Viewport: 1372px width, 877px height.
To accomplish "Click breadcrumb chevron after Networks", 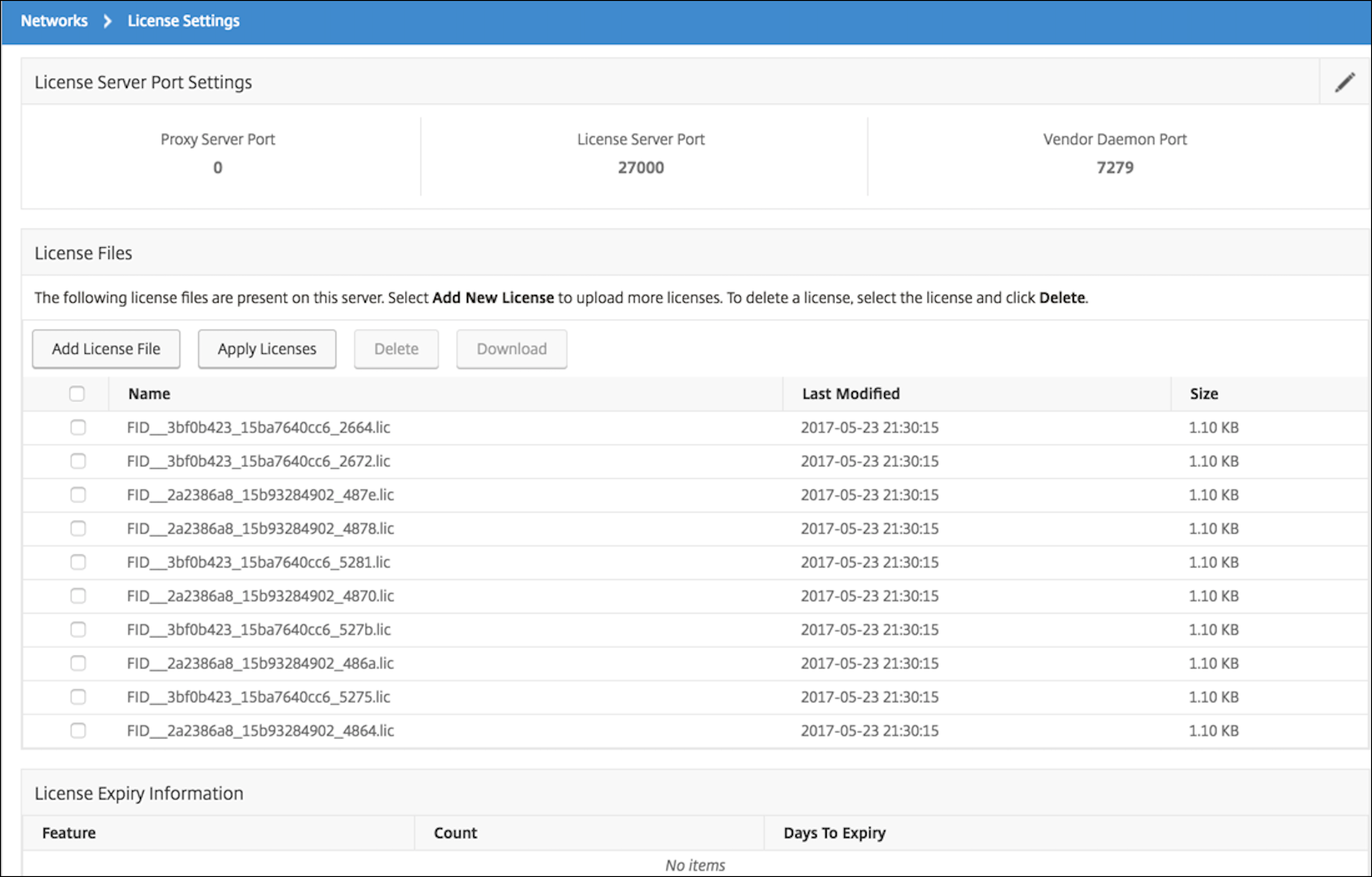I will pyautogui.click(x=107, y=21).
